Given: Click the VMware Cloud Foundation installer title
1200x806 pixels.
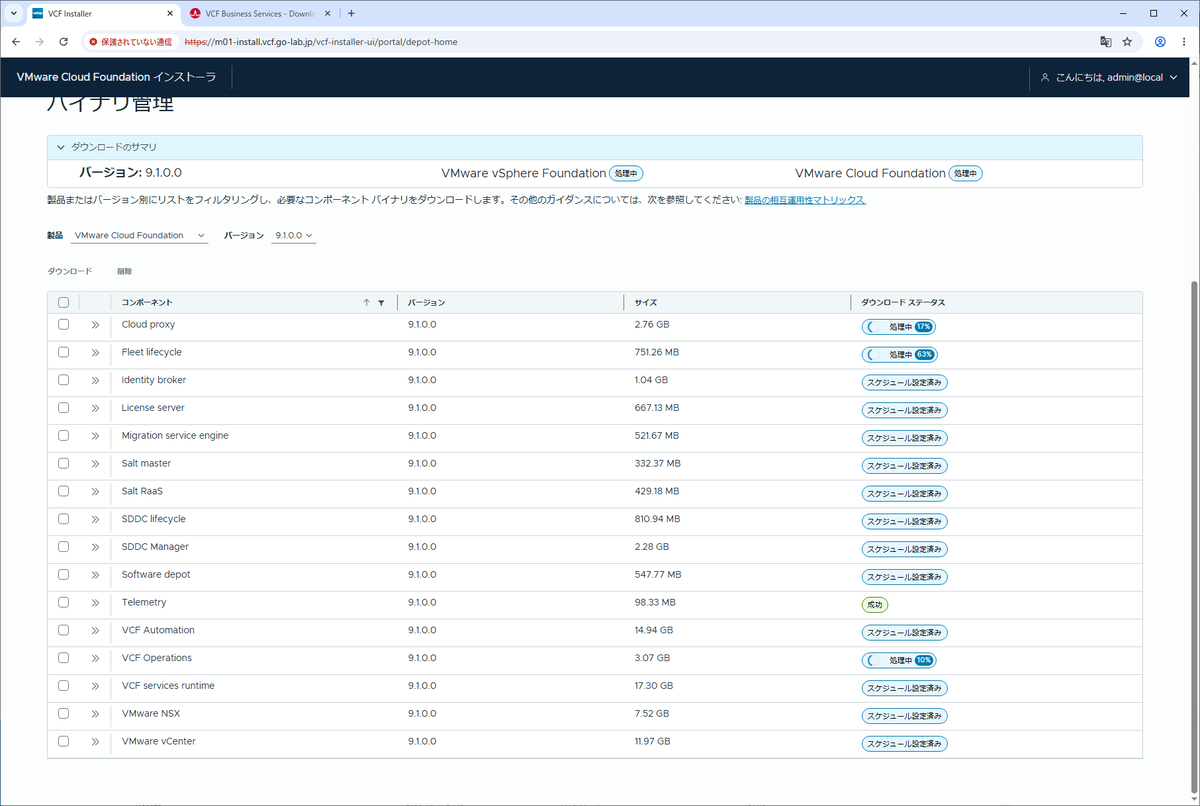Looking at the screenshot, I should (x=116, y=77).
